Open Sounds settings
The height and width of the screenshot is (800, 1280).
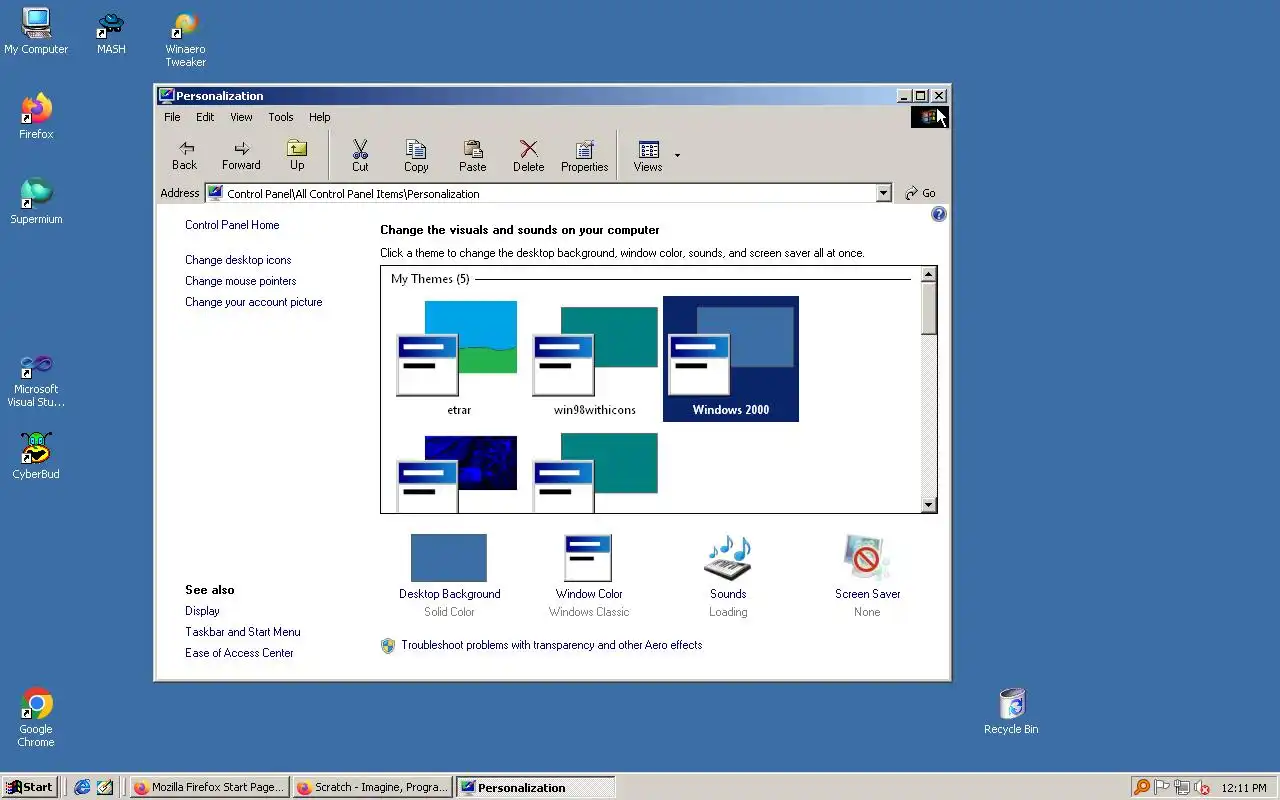tap(728, 575)
